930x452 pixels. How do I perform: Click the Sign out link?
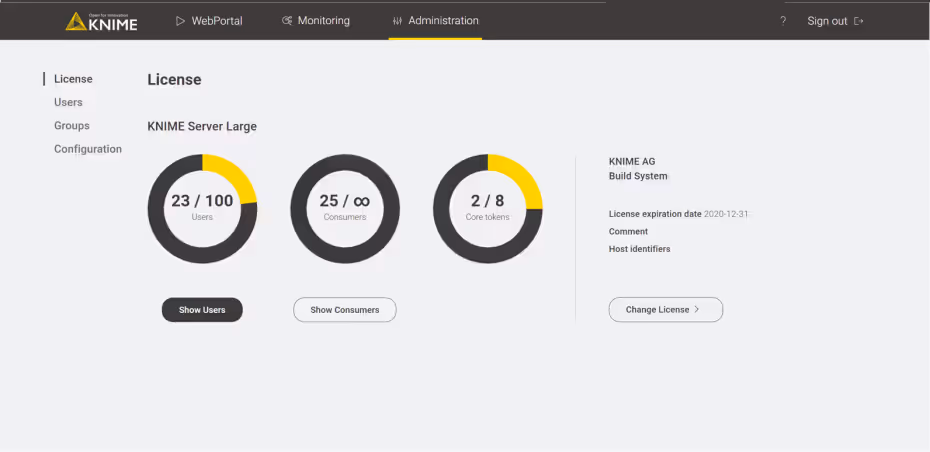coord(827,21)
